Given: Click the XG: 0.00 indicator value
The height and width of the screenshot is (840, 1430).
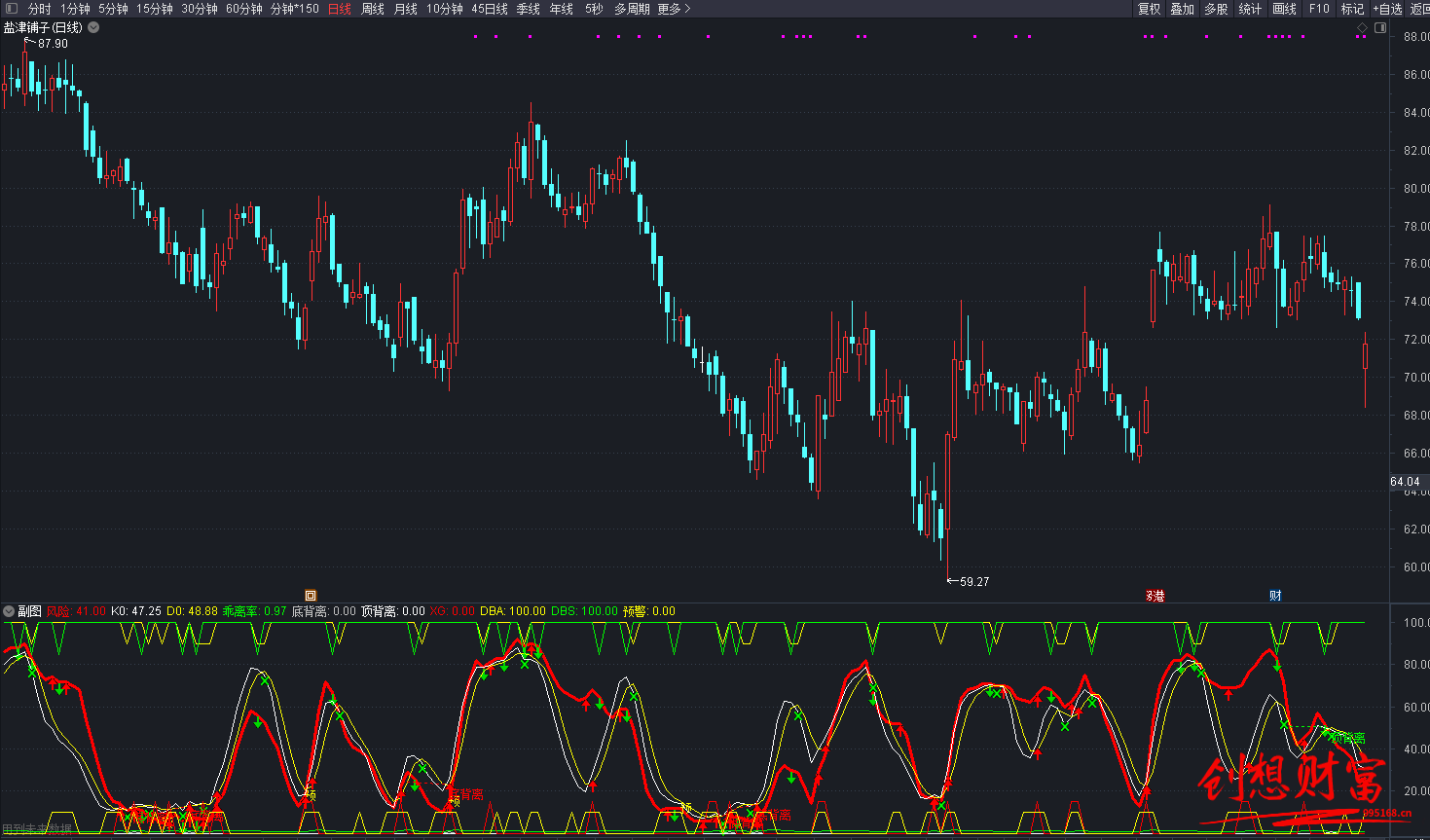Looking at the screenshot, I should (453, 611).
